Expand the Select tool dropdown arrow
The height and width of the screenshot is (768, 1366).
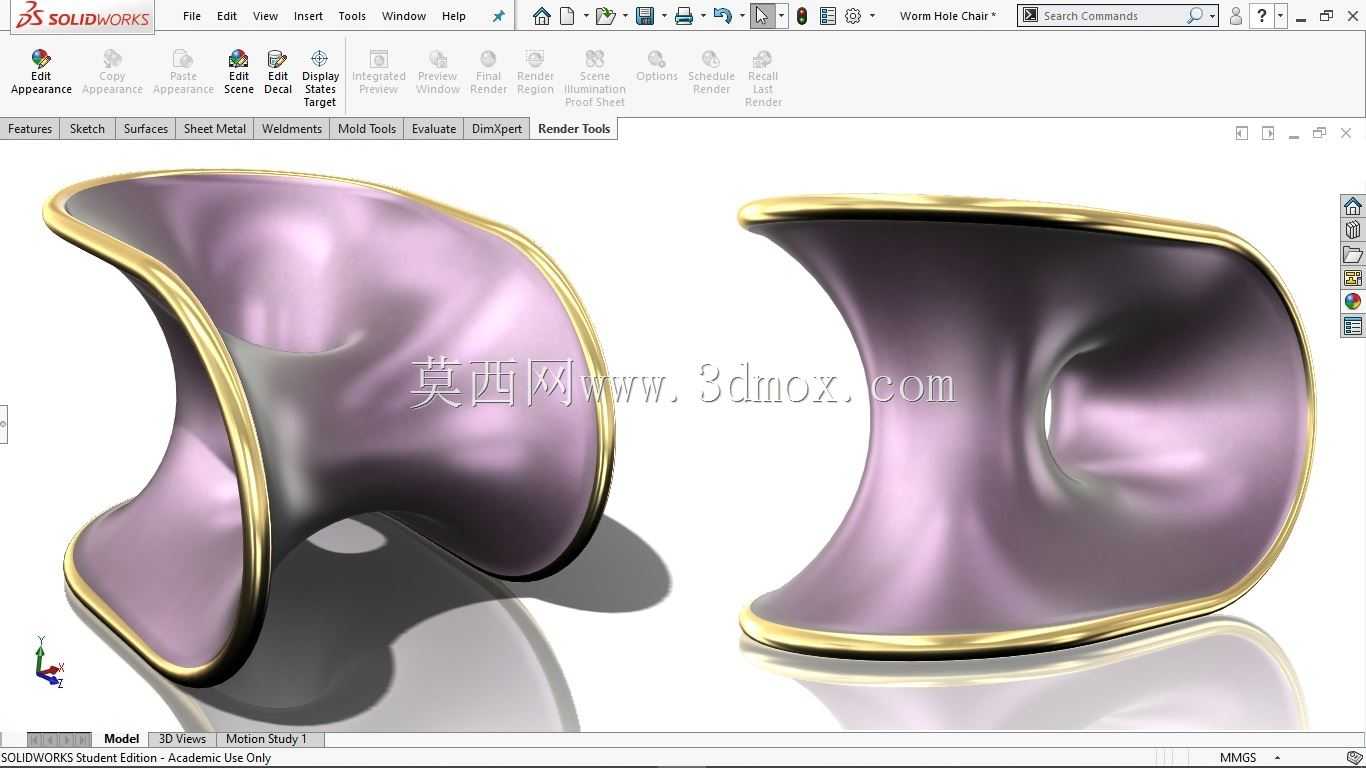(781, 16)
